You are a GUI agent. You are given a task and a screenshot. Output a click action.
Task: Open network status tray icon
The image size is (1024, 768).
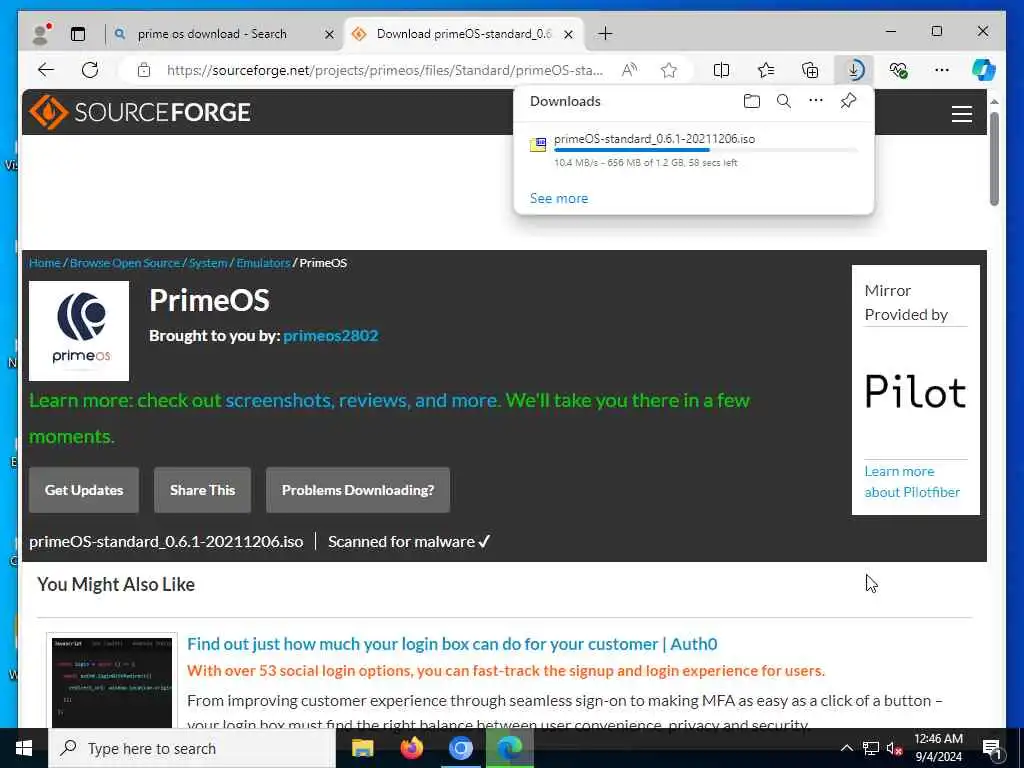(x=871, y=748)
